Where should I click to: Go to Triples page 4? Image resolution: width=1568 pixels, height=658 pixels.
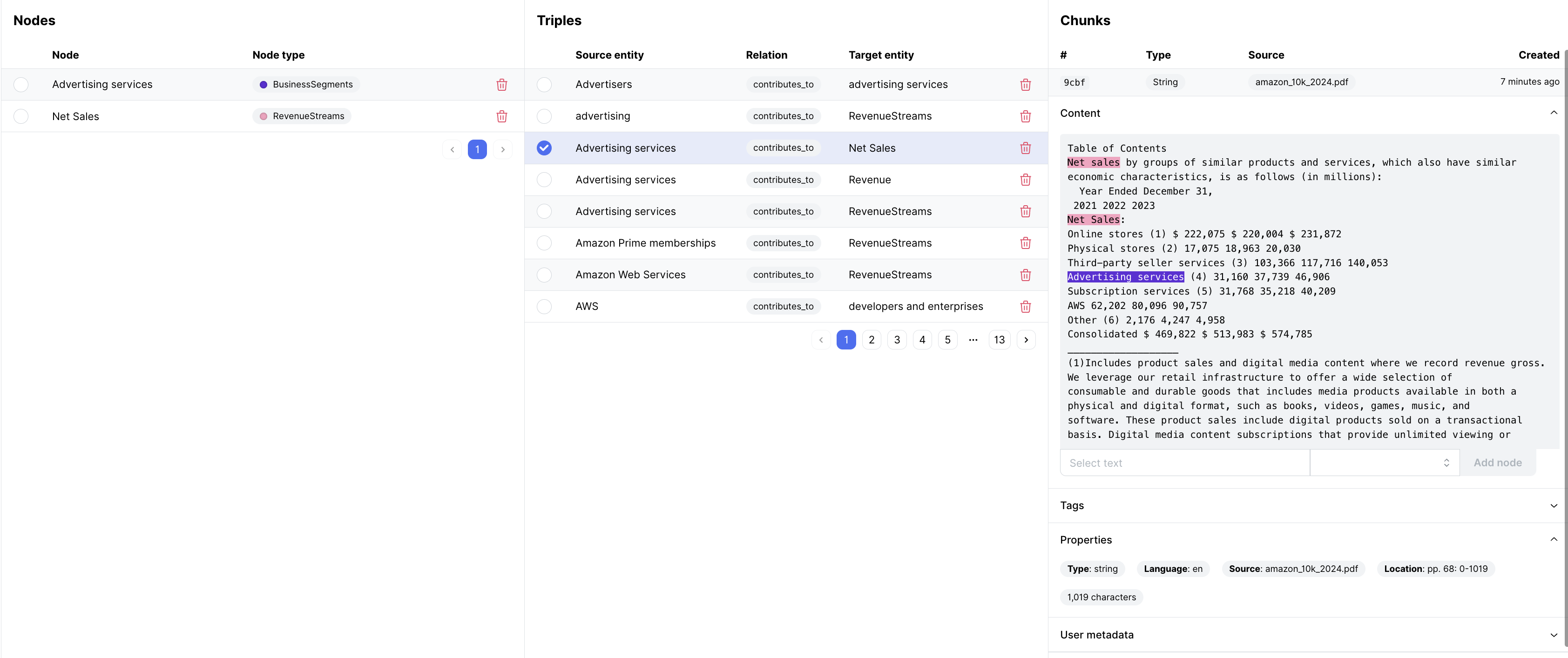click(922, 340)
